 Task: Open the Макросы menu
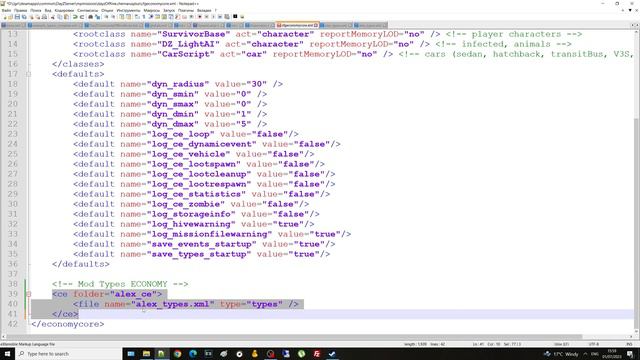pyautogui.click(x=152, y=11)
